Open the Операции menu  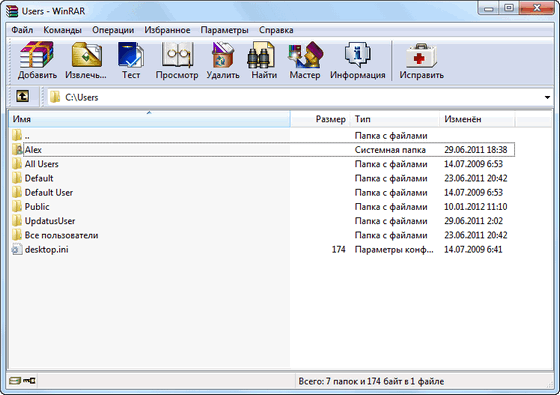(113, 30)
